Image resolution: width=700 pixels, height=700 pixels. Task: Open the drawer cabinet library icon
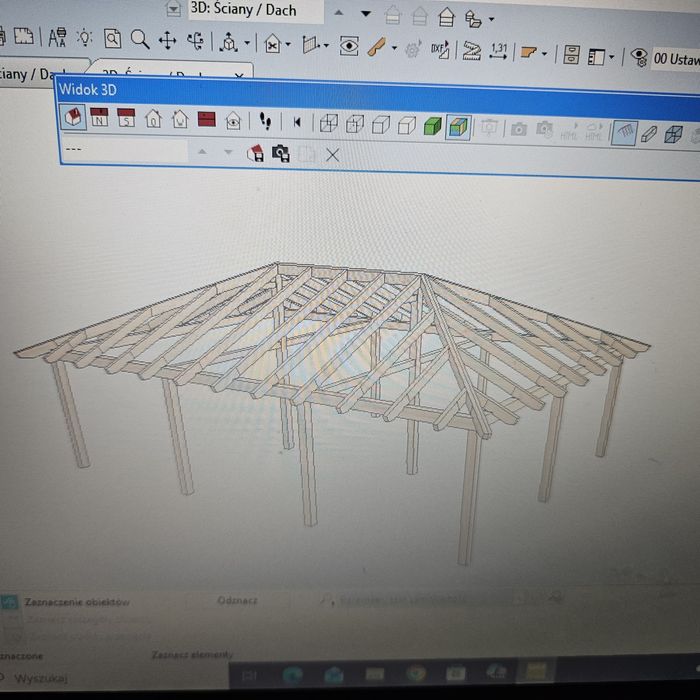(571, 54)
